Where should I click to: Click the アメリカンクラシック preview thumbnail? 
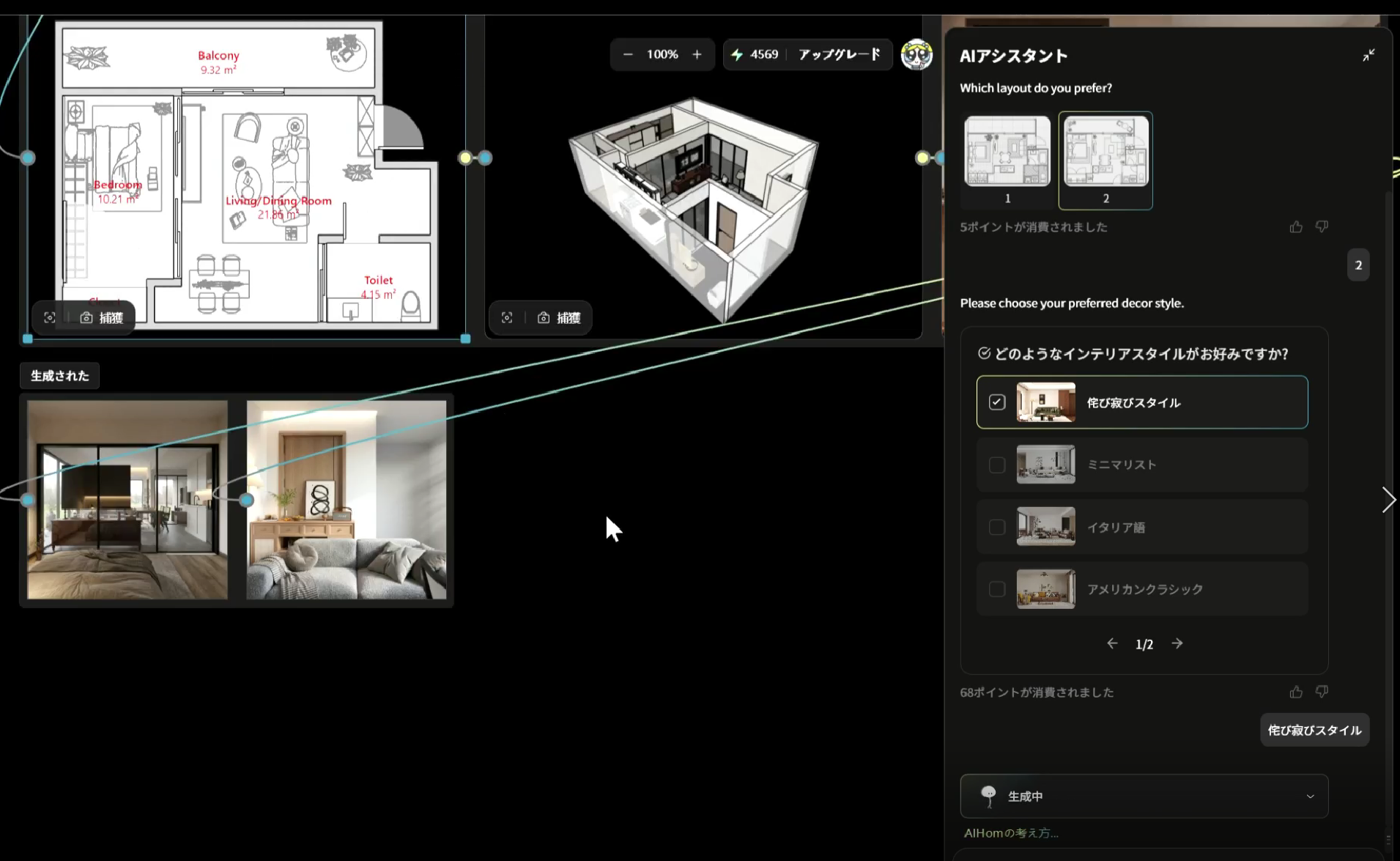(x=1046, y=589)
